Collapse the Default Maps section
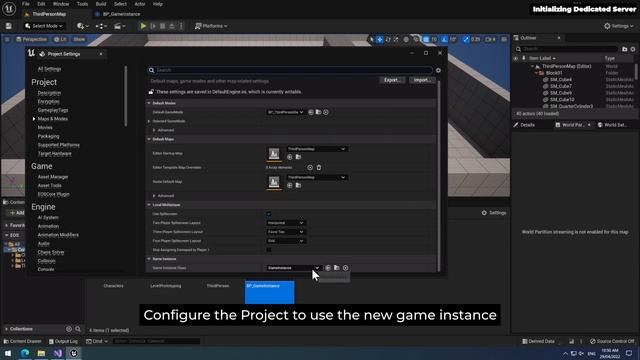 [x=149, y=139]
